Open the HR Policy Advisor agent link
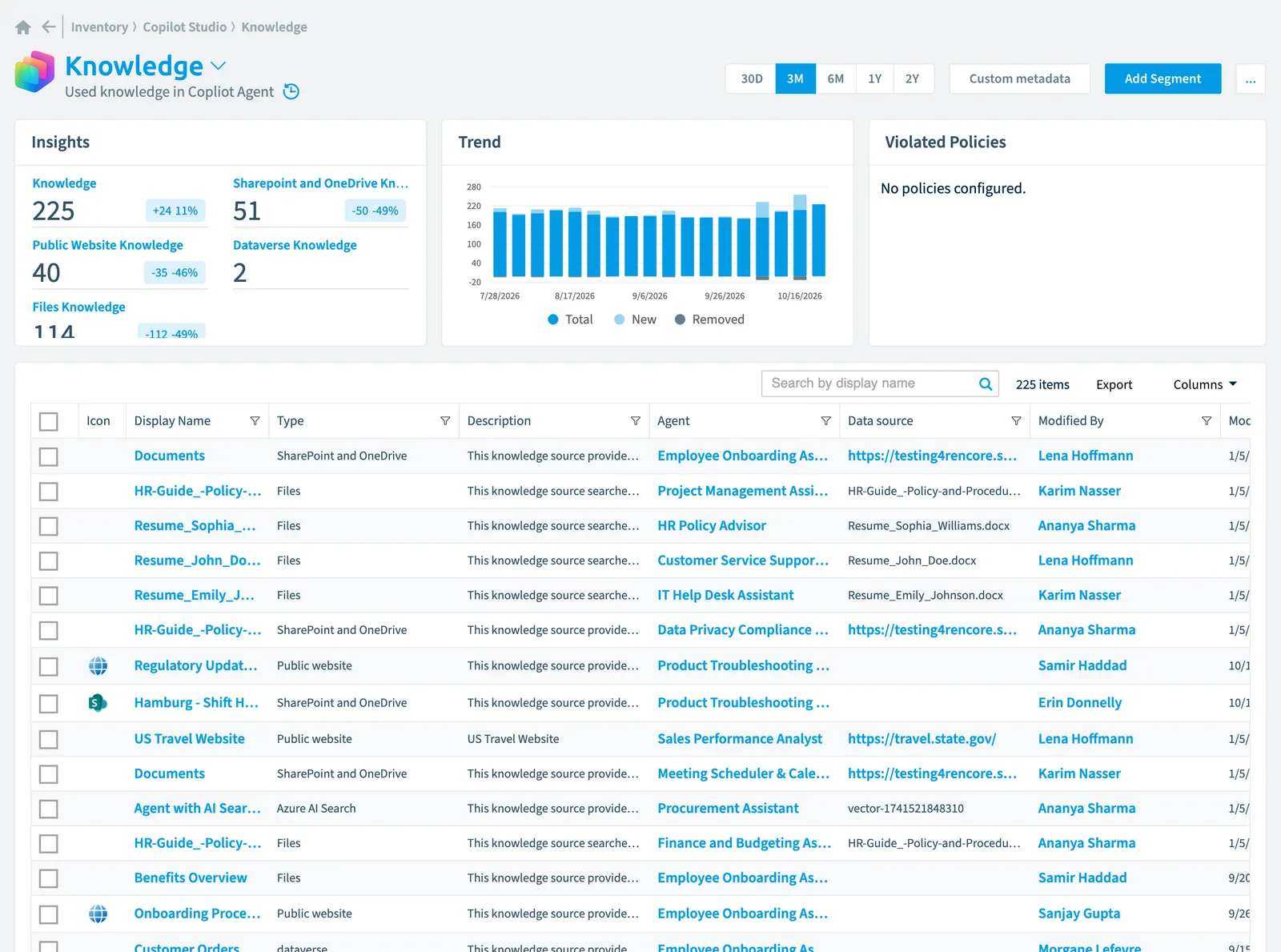The image size is (1281, 952). [x=712, y=526]
